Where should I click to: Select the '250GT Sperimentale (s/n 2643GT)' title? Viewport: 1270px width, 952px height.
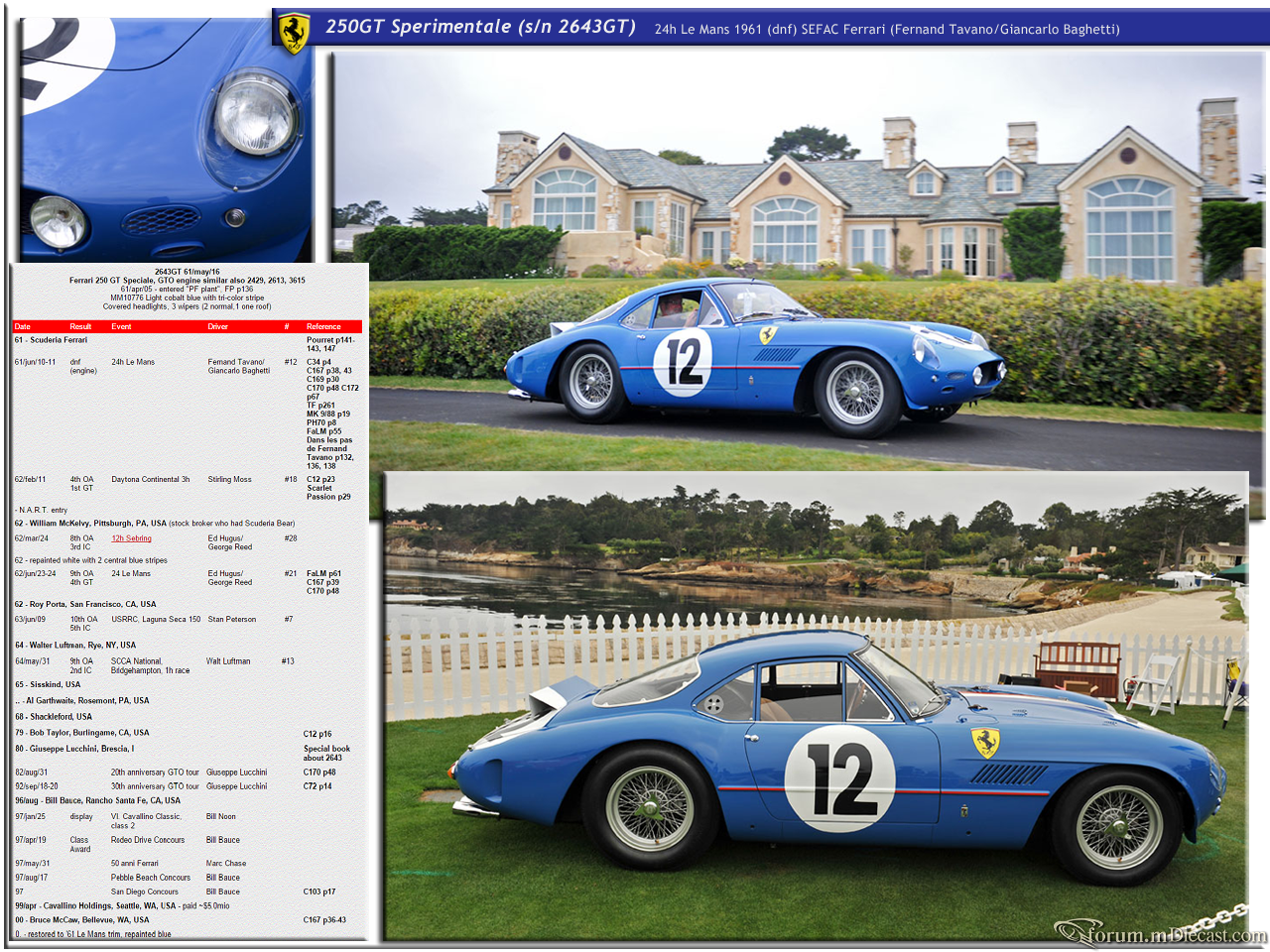point(481,27)
